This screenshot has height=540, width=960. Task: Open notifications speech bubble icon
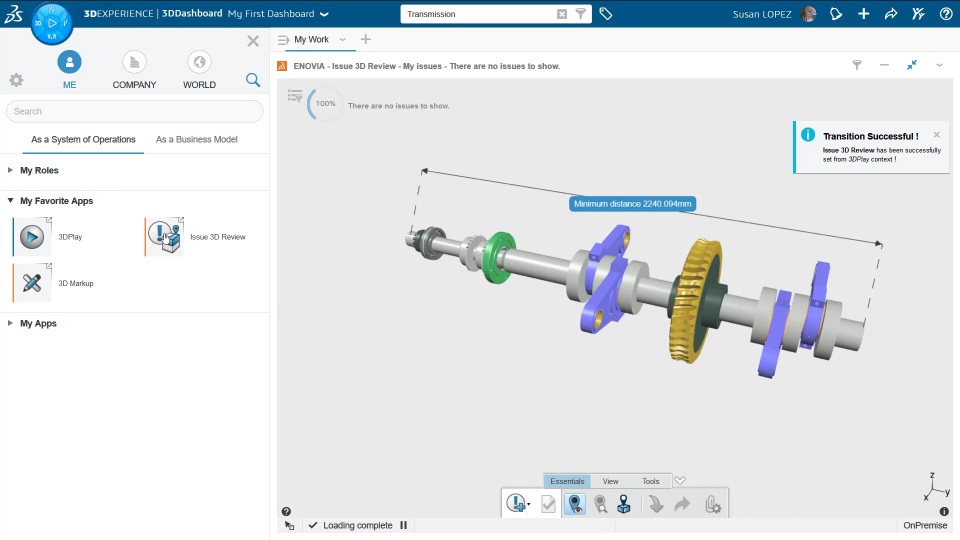(x=836, y=13)
